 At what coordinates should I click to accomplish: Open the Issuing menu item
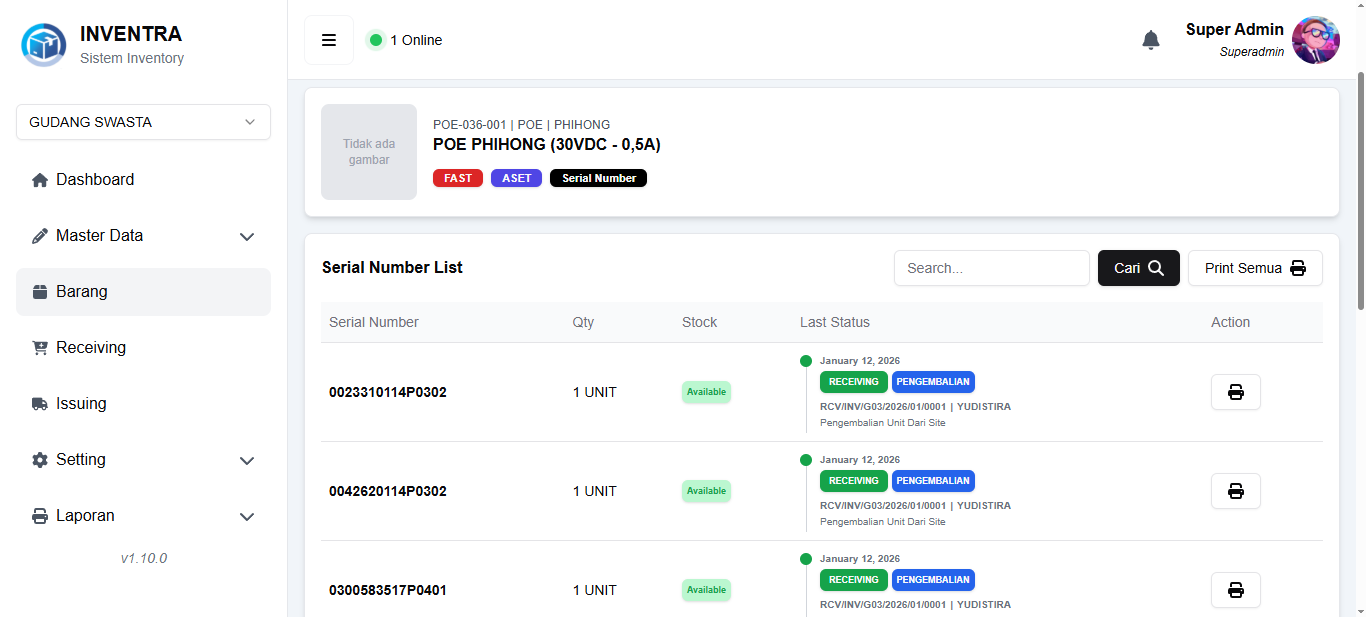pos(143,404)
